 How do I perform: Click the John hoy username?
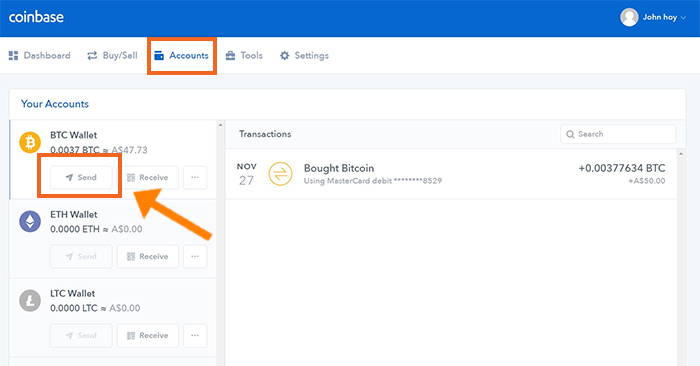coord(660,17)
